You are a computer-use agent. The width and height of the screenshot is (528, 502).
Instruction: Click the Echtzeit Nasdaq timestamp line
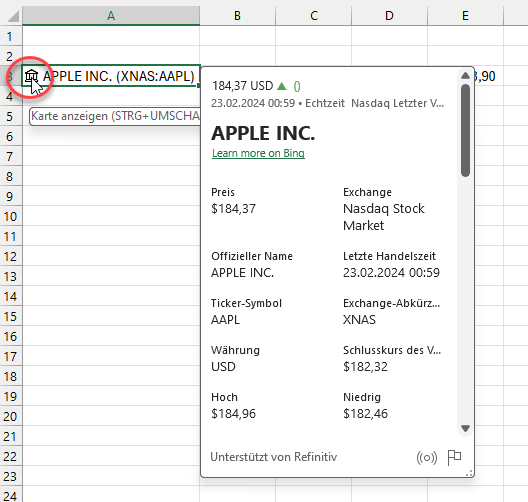pos(327,103)
